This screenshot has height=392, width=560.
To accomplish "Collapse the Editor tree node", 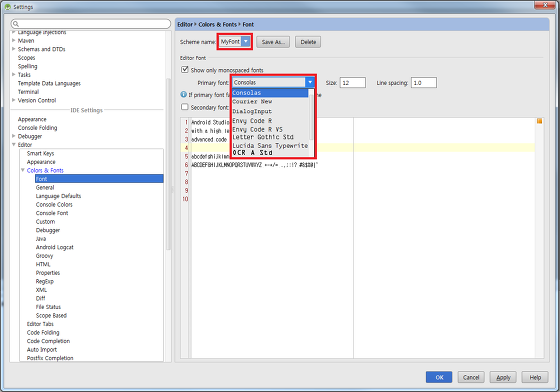I will point(14,145).
